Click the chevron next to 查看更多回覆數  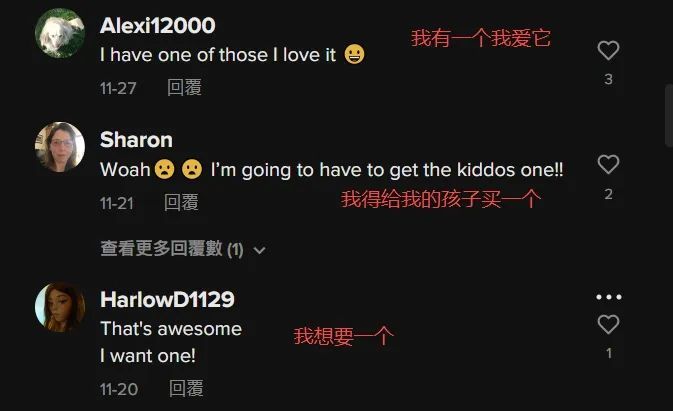259,250
